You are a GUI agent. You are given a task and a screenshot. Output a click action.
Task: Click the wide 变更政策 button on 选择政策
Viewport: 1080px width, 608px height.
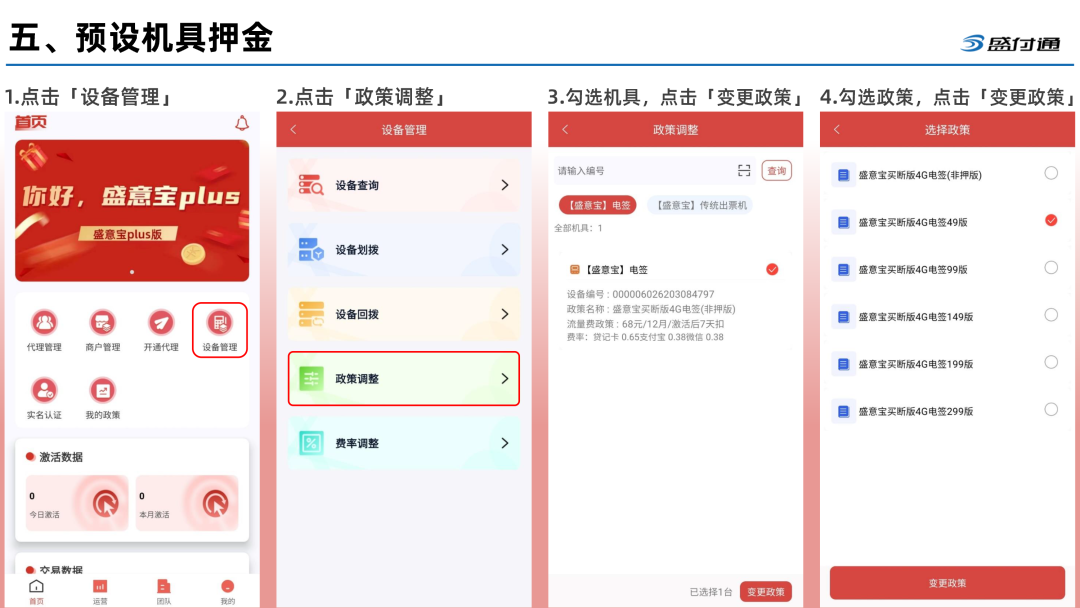947,583
